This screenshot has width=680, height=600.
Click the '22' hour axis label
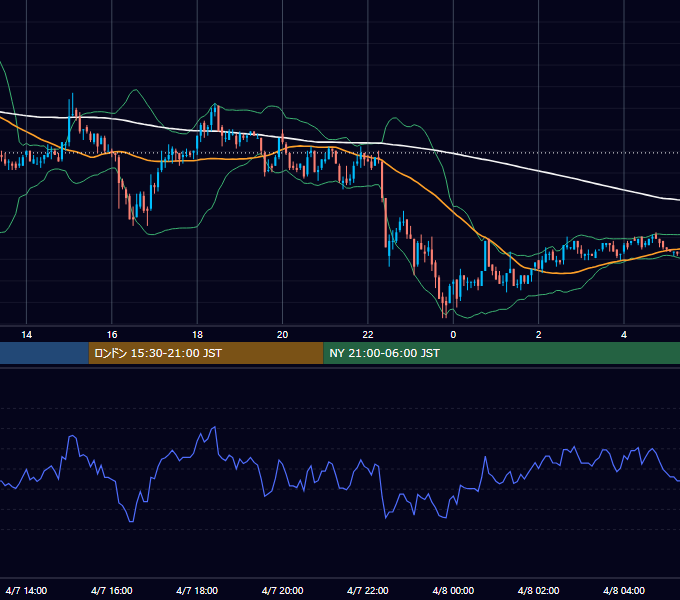[368, 335]
